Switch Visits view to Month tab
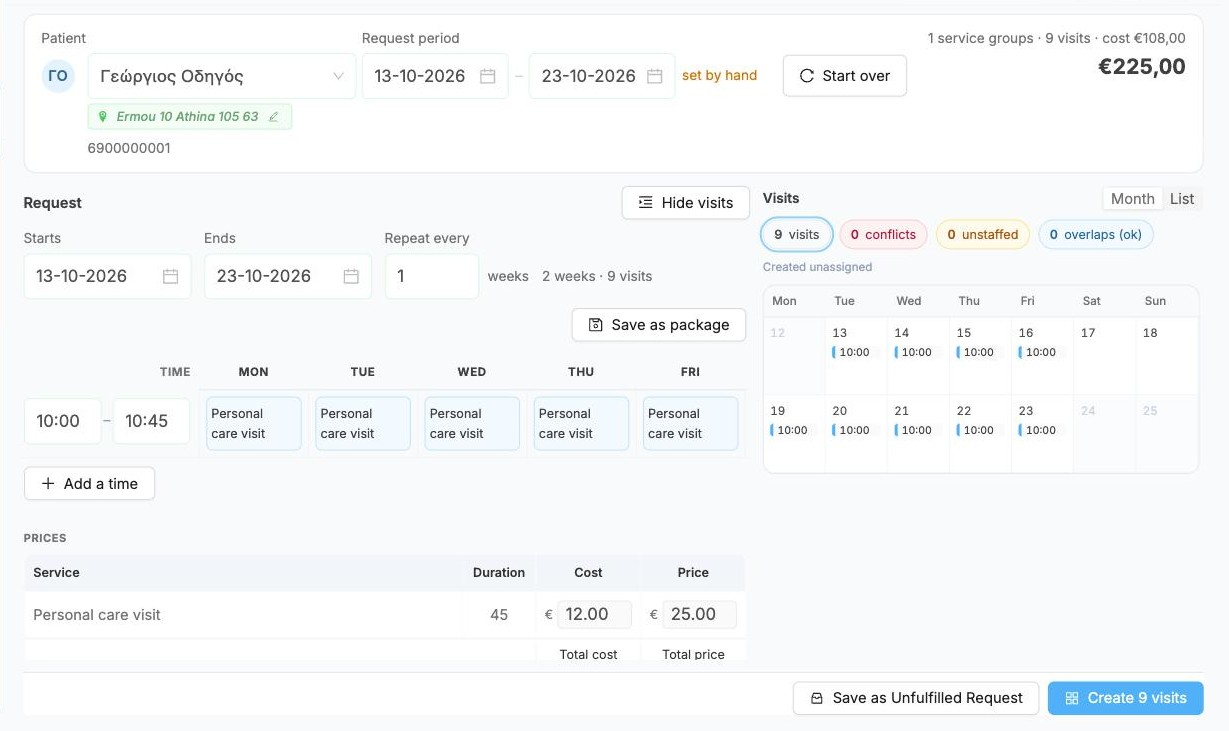The width and height of the screenshot is (1229, 731). coord(1132,199)
